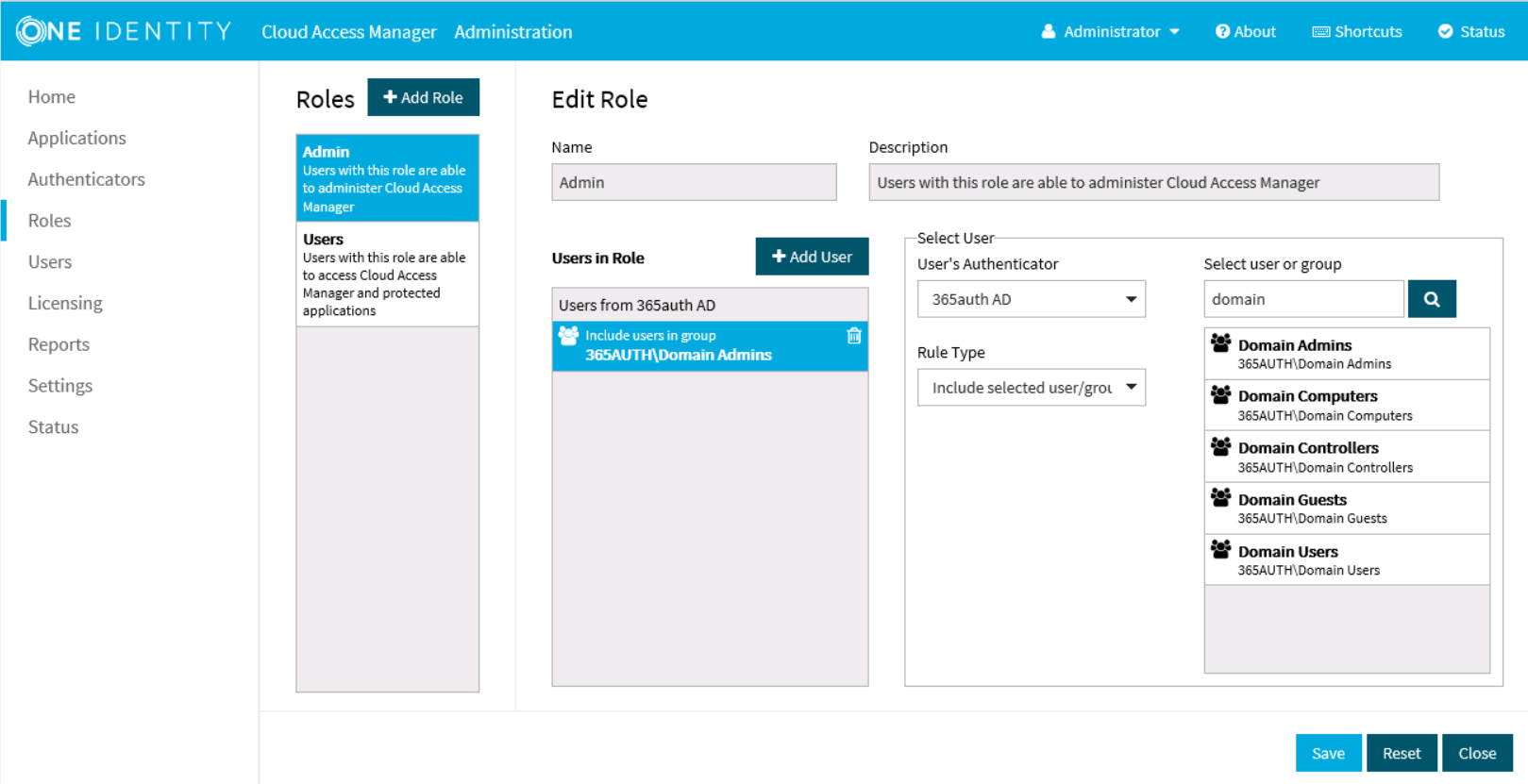The width and height of the screenshot is (1528, 784).
Task: Select 365AUTH\Domain Admins included group row
Action: tap(710, 346)
